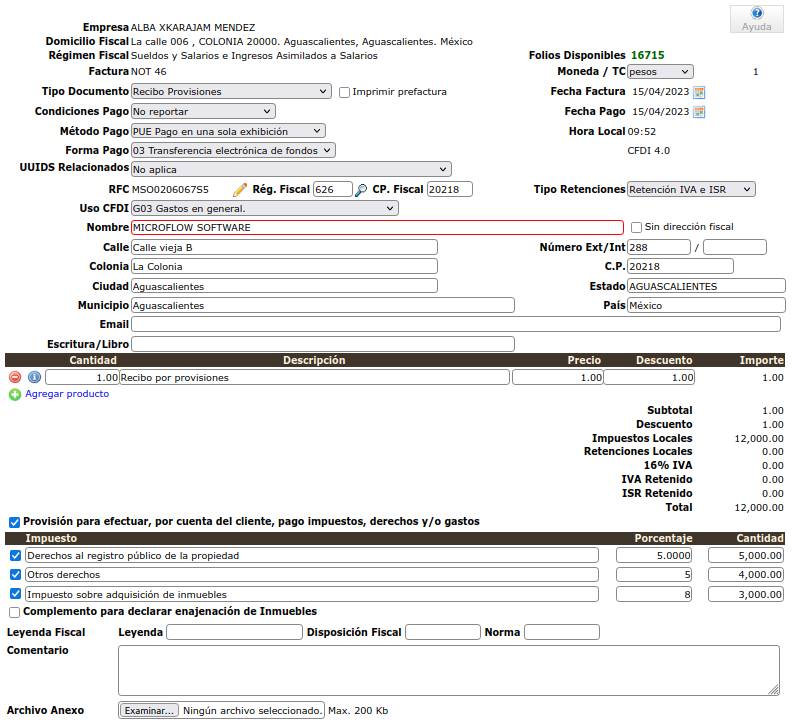Click the pencil icon to edit RFC
This screenshot has width=798, height=720.
[x=240, y=190]
